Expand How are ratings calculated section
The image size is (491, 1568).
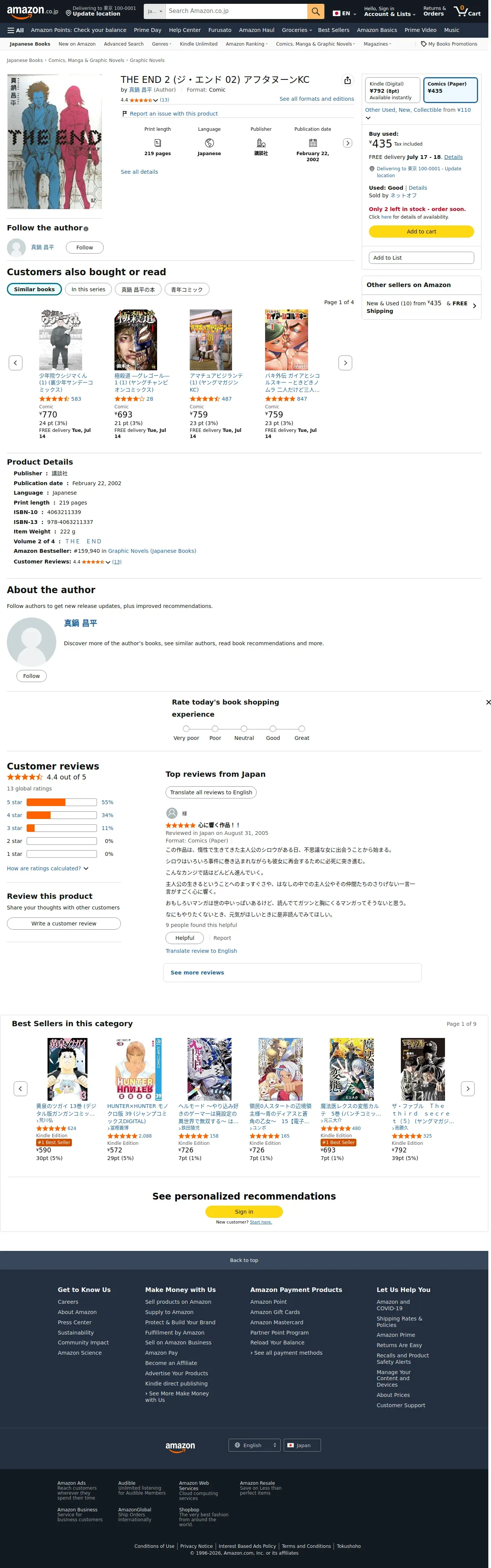(x=48, y=869)
